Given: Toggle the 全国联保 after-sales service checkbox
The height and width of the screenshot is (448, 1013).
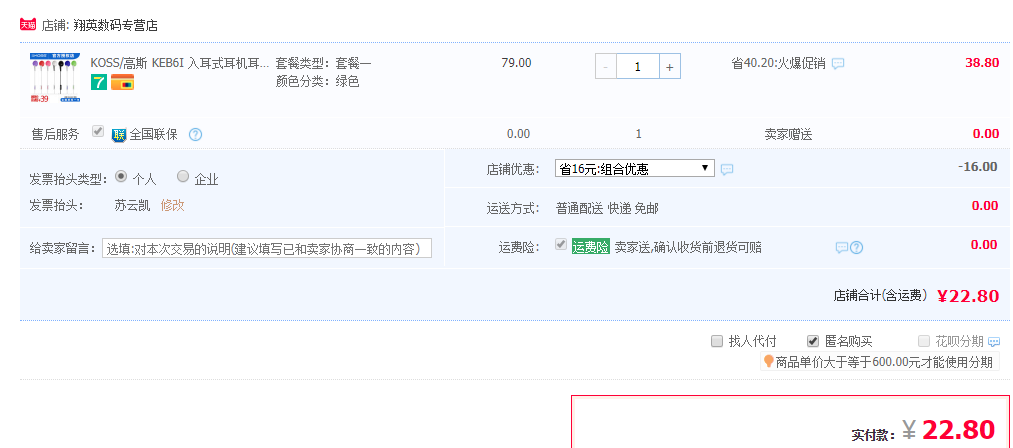Looking at the screenshot, I should [98, 131].
